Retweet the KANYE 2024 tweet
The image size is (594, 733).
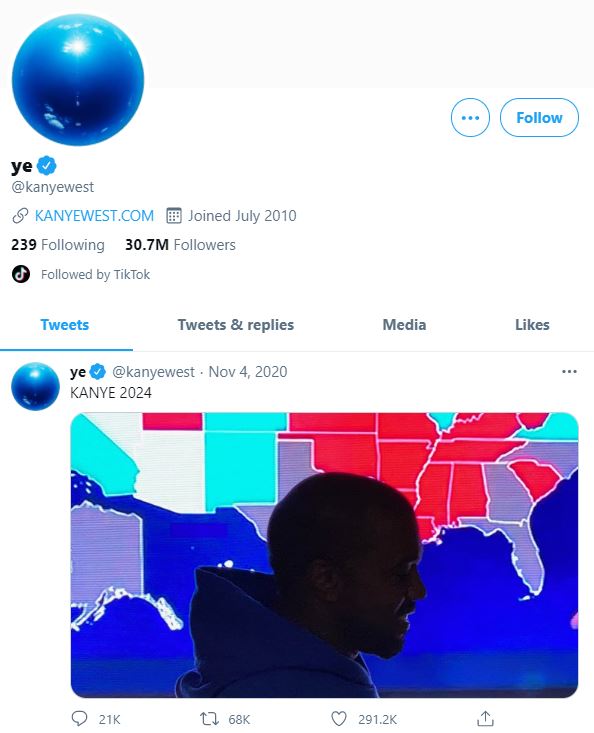(x=209, y=719)
